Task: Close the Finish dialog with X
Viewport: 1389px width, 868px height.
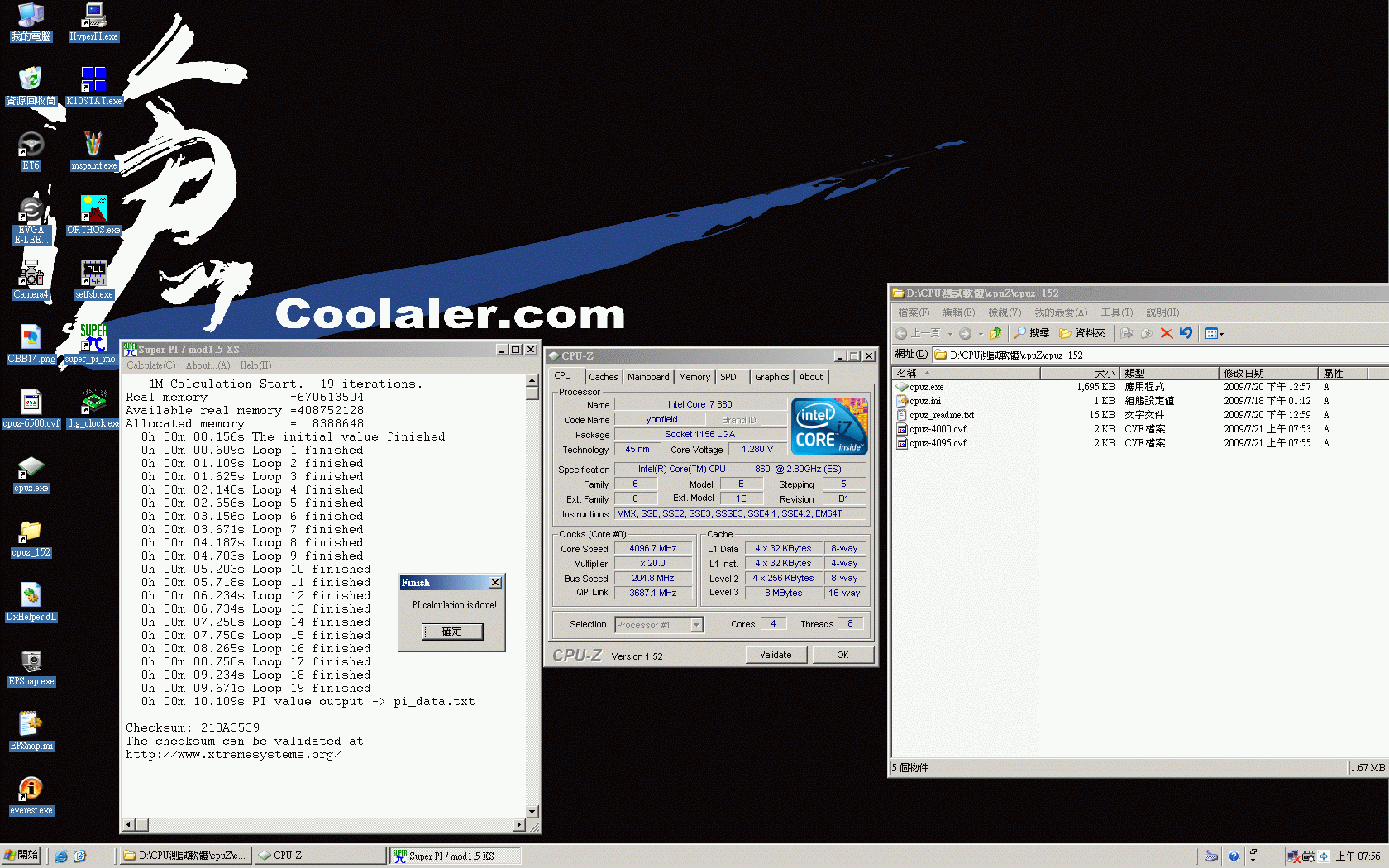Action: point(495,583)
